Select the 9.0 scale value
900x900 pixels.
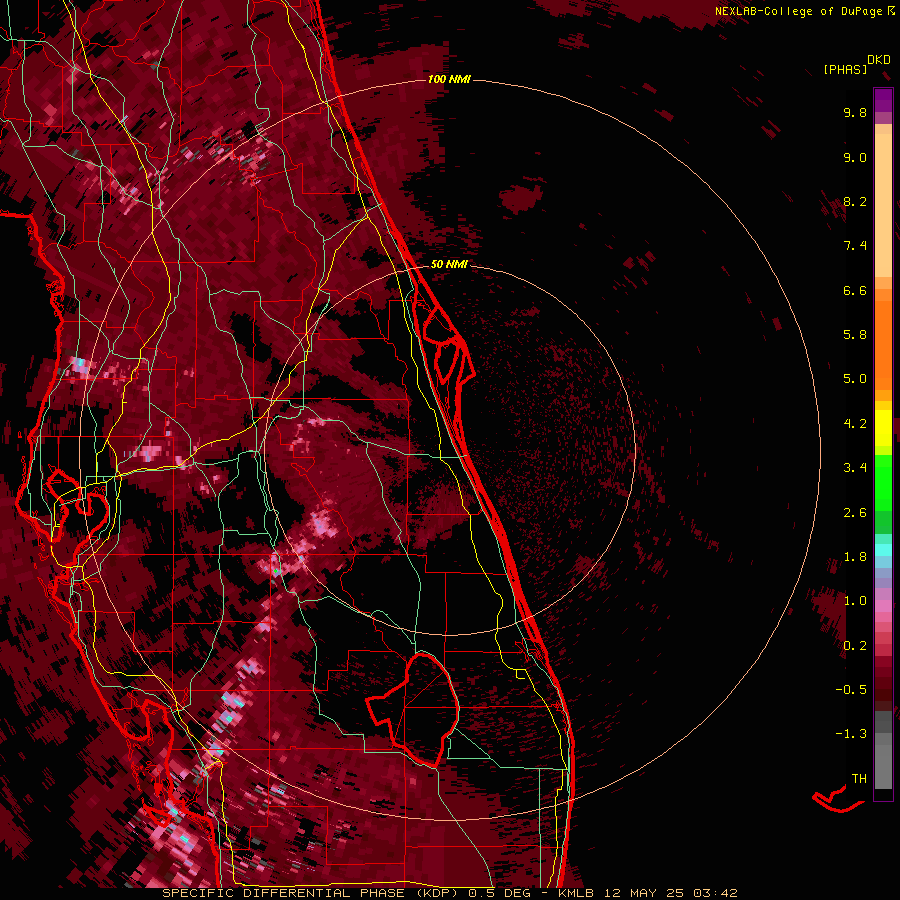click(x=855, y=157)
